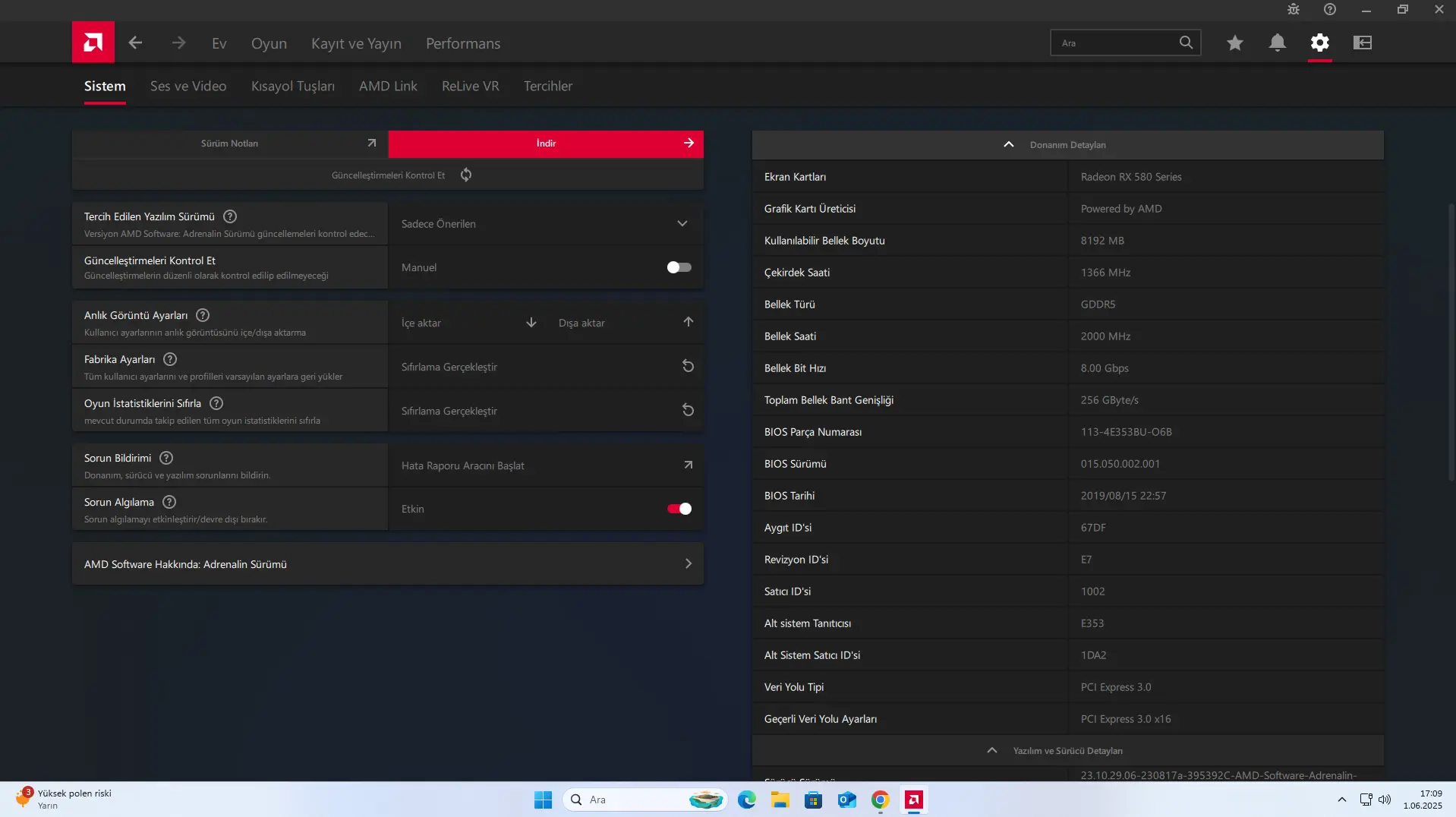Go to the Oyun menu
The width and height of the screenshot is (1456, 817).
click(x=269, y=43)
